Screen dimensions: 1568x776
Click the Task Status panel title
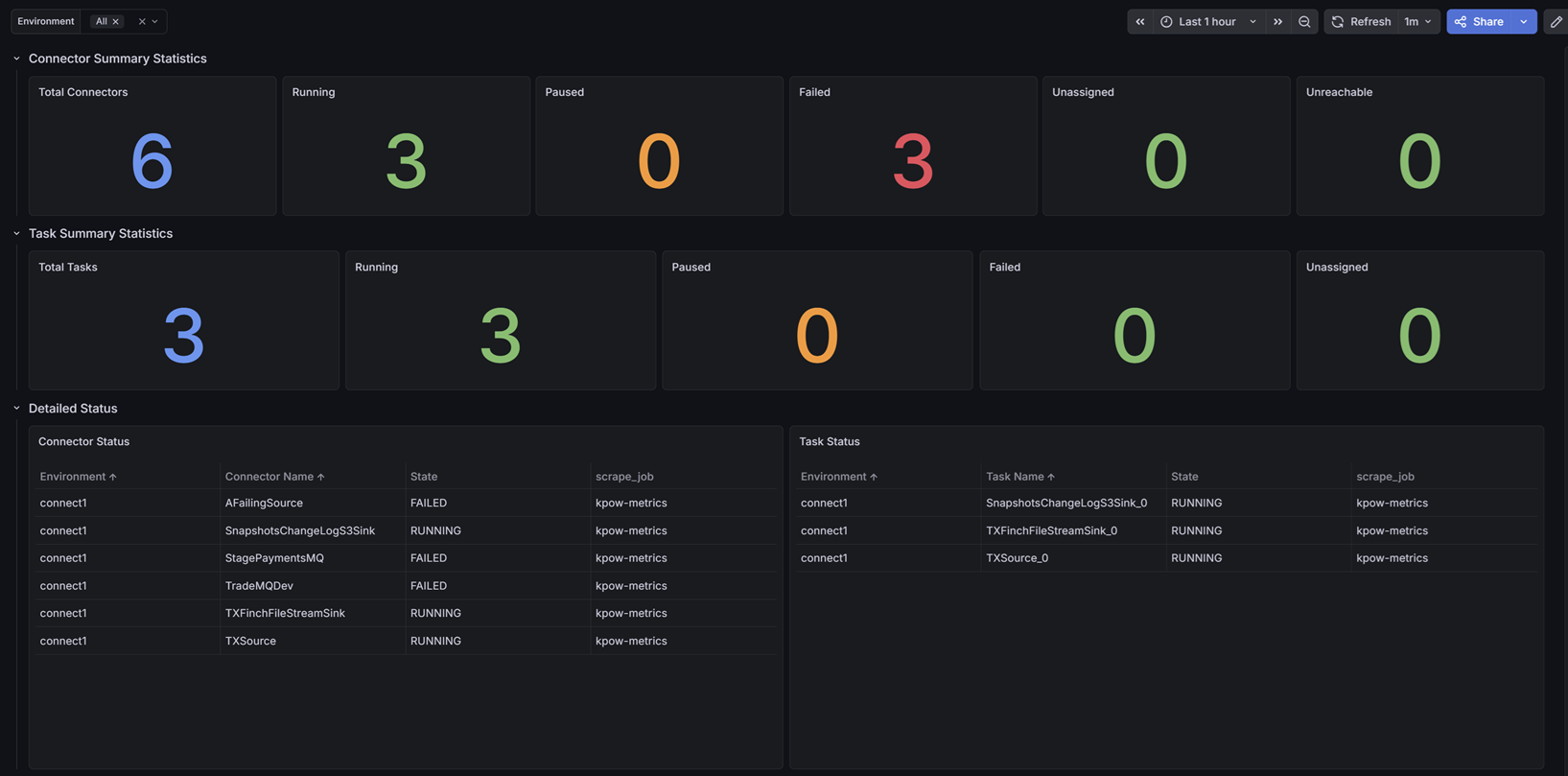coord(830,441)
